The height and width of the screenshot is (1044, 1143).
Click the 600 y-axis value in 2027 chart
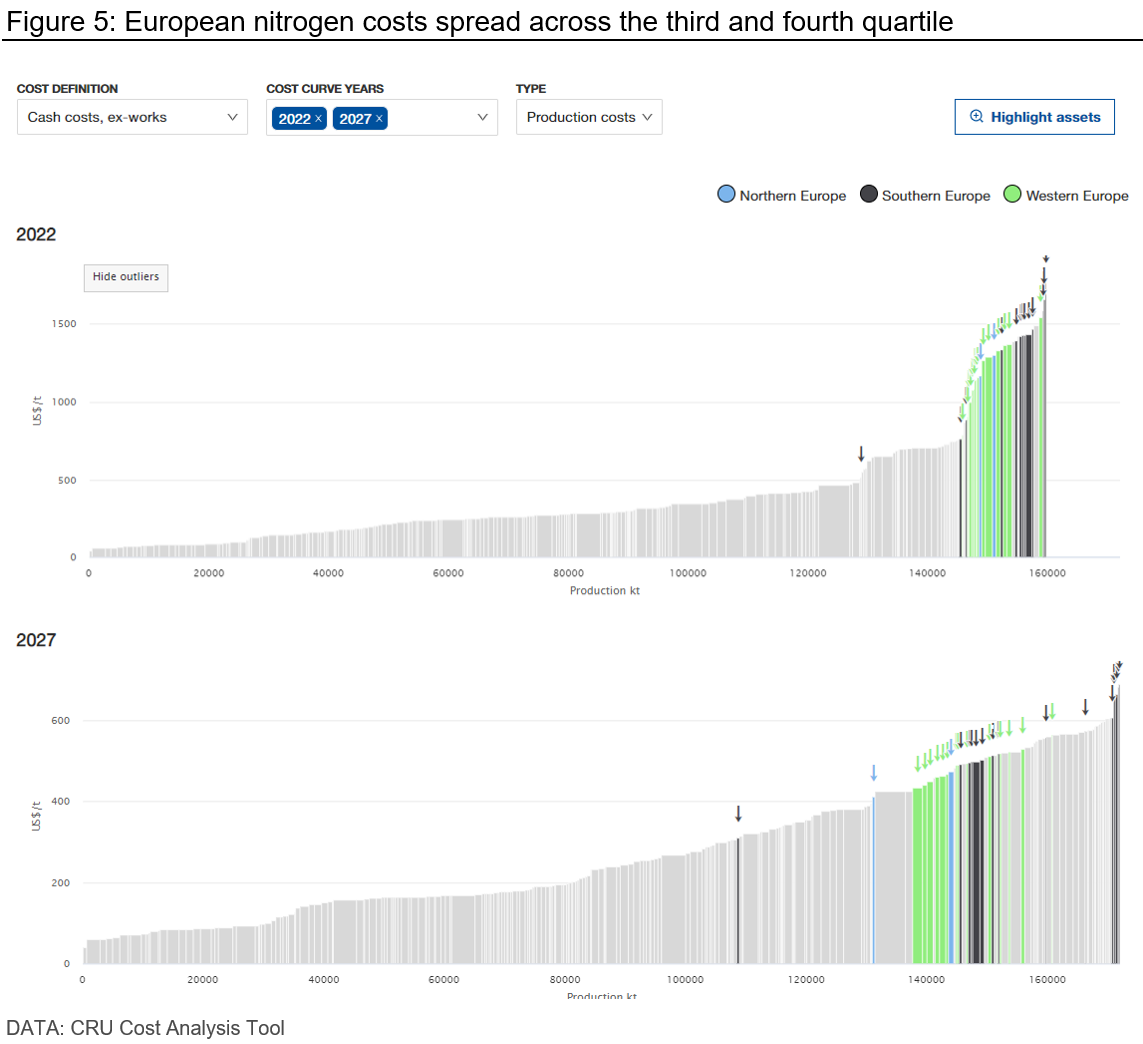(61, 720)
